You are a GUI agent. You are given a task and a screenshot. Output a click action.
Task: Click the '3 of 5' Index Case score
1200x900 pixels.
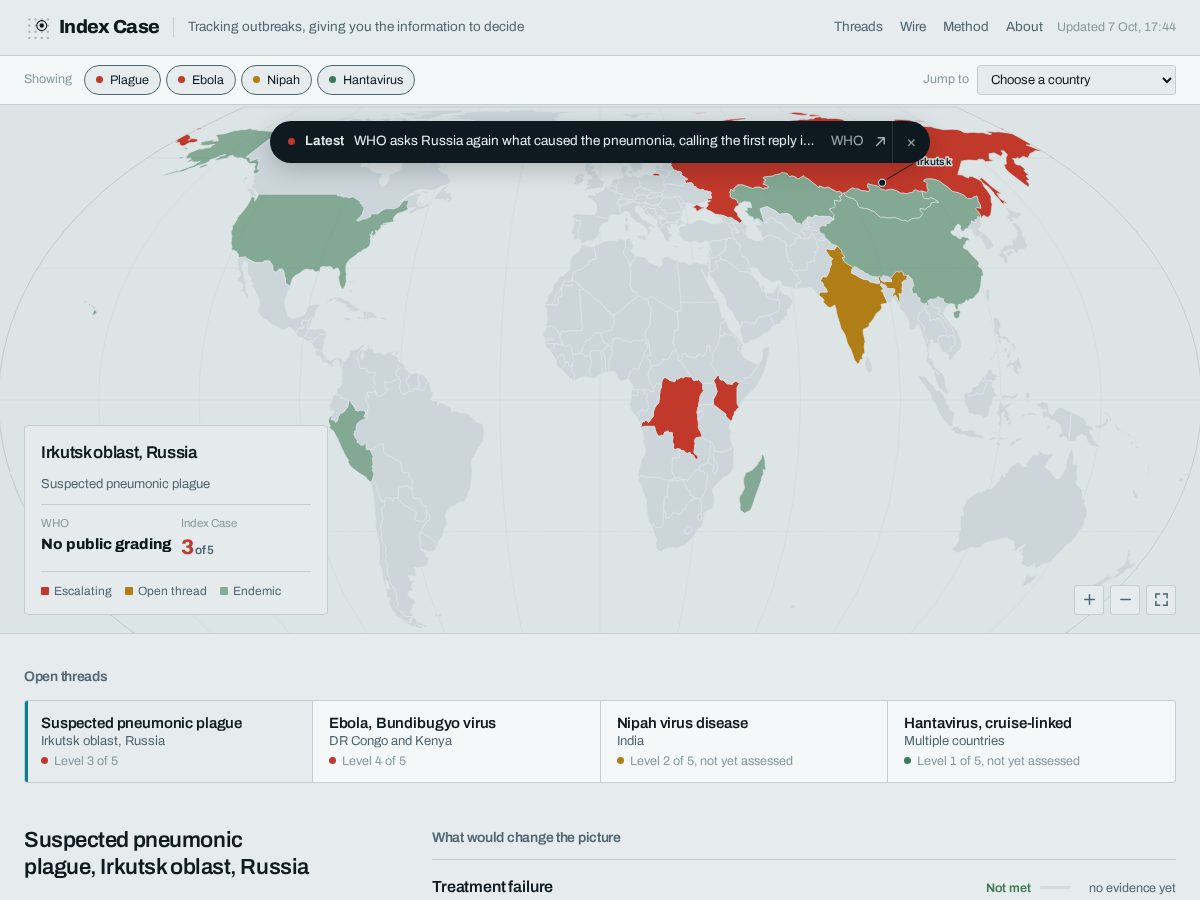197,547
